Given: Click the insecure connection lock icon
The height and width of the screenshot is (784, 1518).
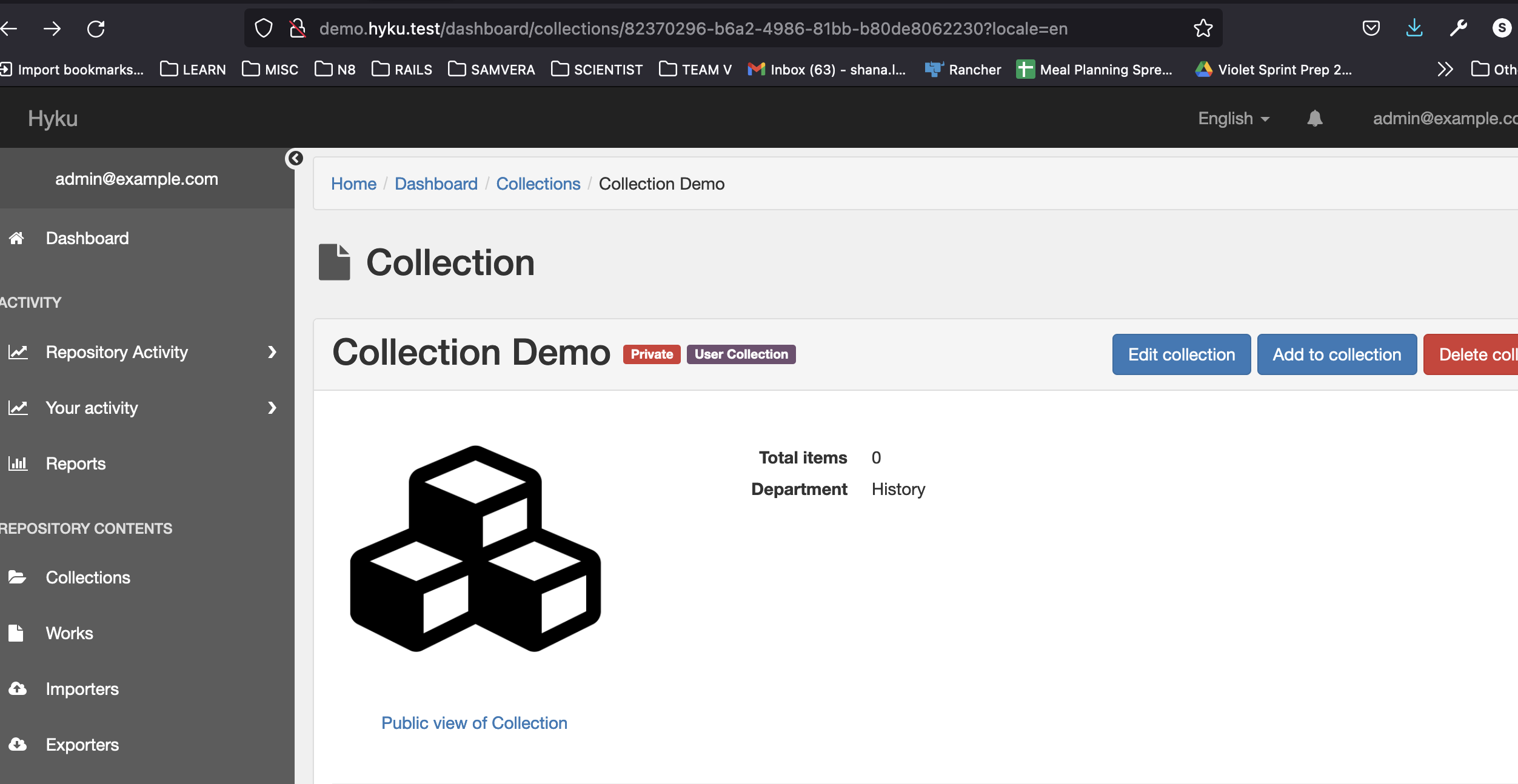Looking at the screenshot, I should click(x=297, y=28).
